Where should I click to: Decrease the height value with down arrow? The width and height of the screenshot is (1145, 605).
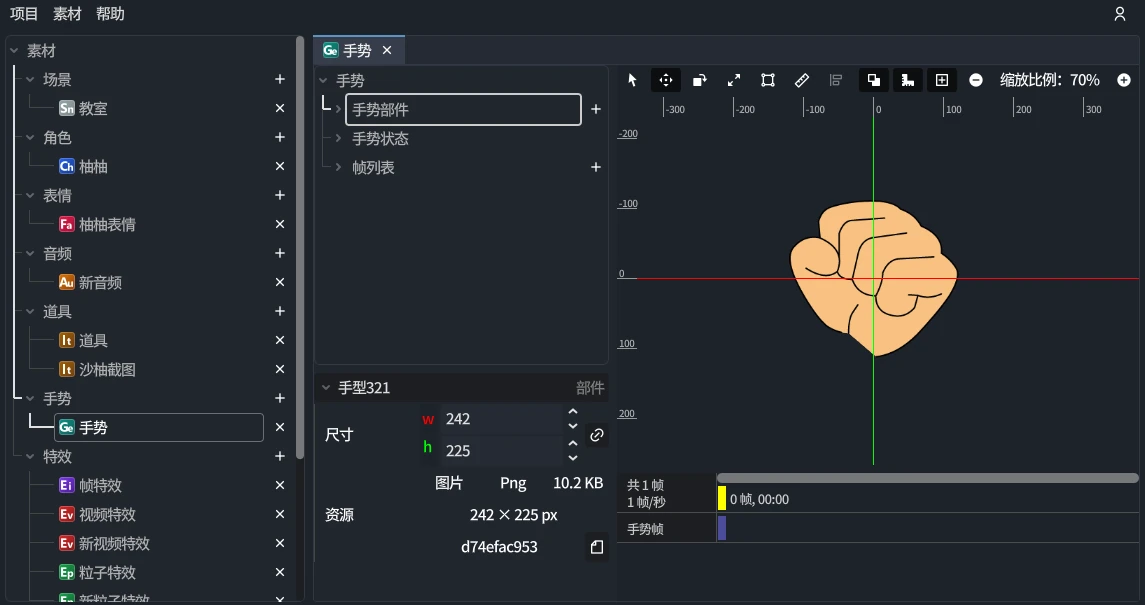coord(572,458)
